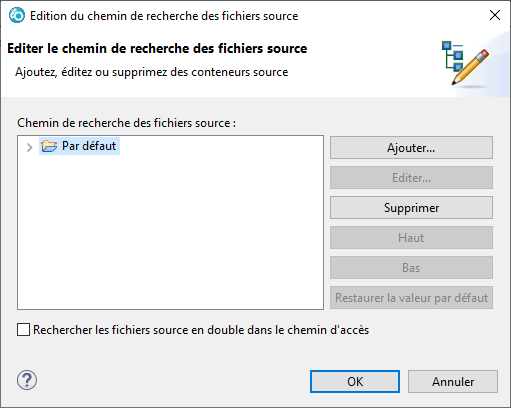Click the pencil and tree banner icon
Screen dimensions: 511x408
pyautogui.click(x=466, y=63)
